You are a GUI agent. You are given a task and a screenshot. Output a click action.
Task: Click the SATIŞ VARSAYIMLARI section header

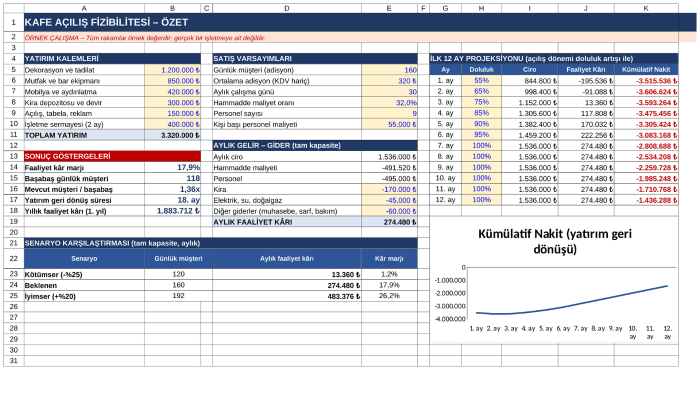click(x=315, y=58)
